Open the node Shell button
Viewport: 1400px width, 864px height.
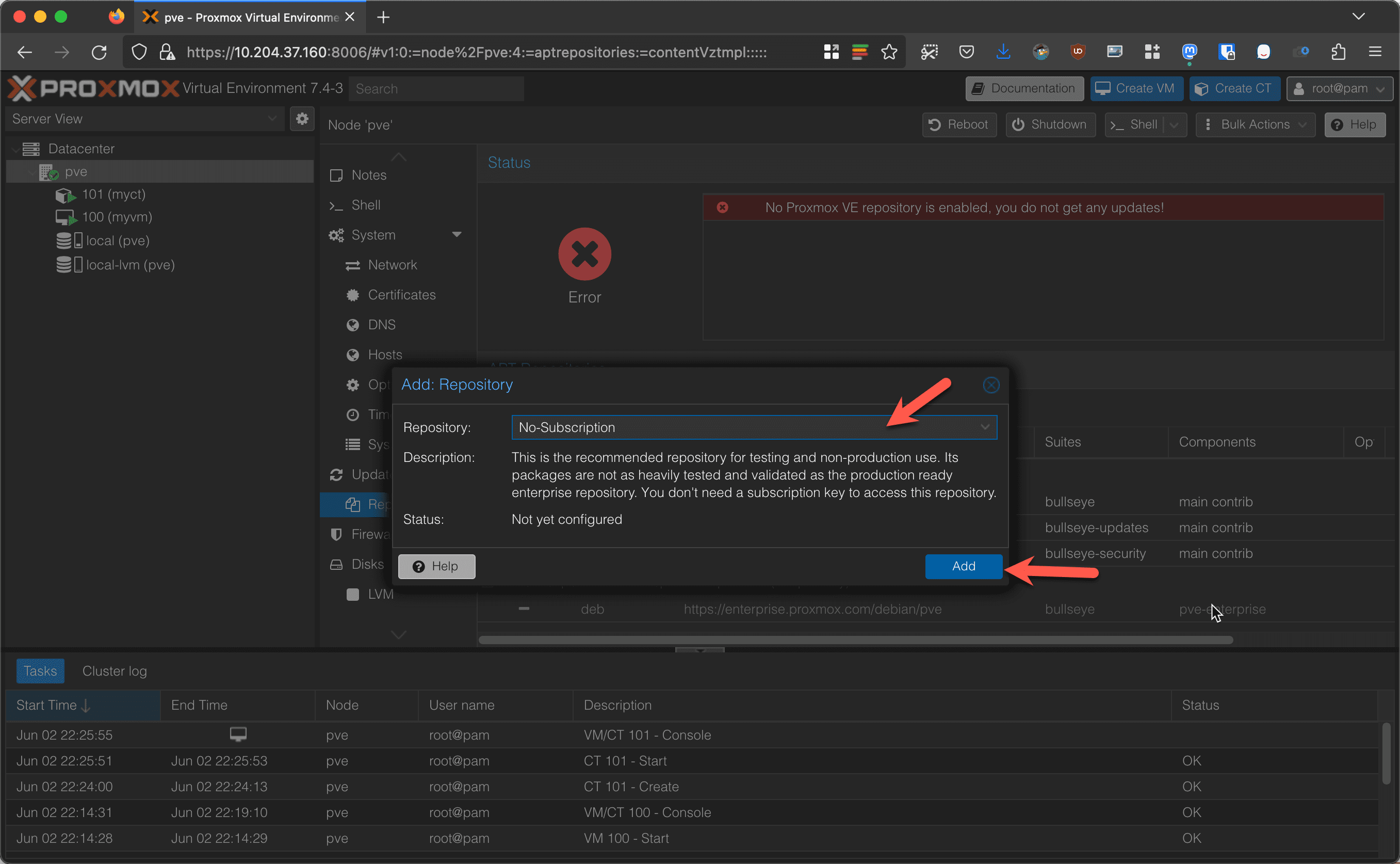(x=1134, y=124)
